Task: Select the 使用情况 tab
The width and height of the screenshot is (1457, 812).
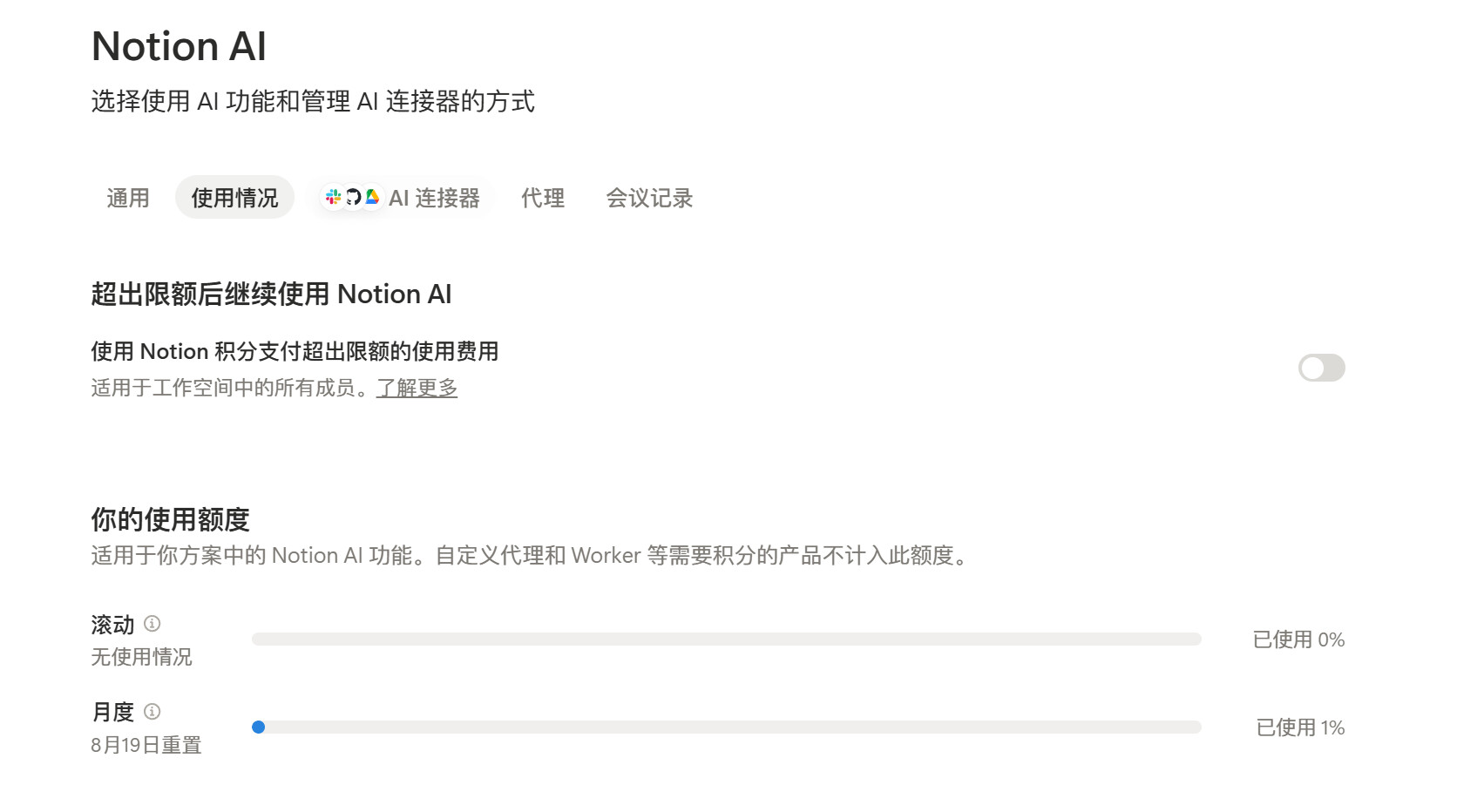Action: (x=234, y=198)
